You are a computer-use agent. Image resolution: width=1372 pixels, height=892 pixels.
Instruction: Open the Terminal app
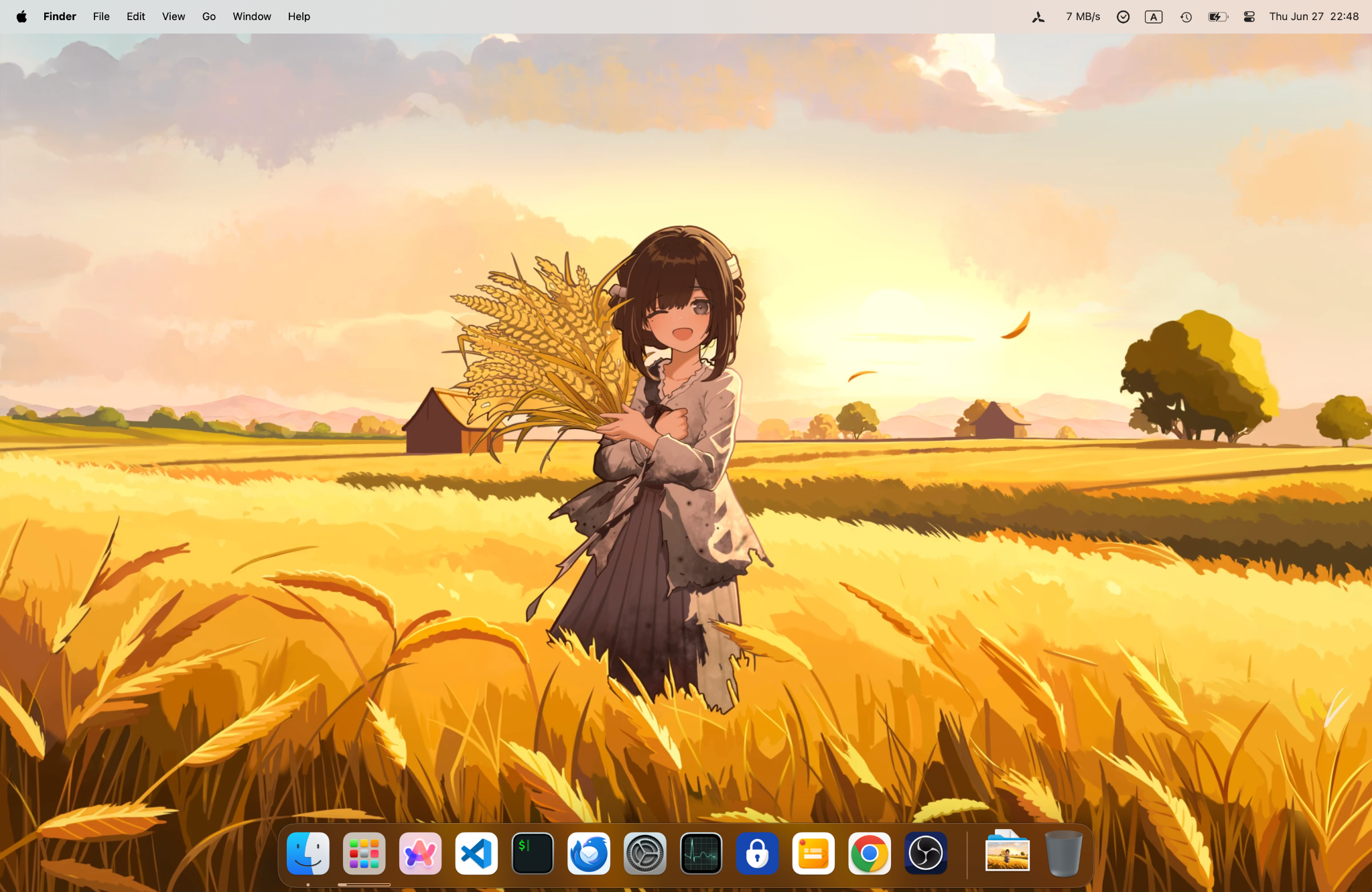[532, 853]
